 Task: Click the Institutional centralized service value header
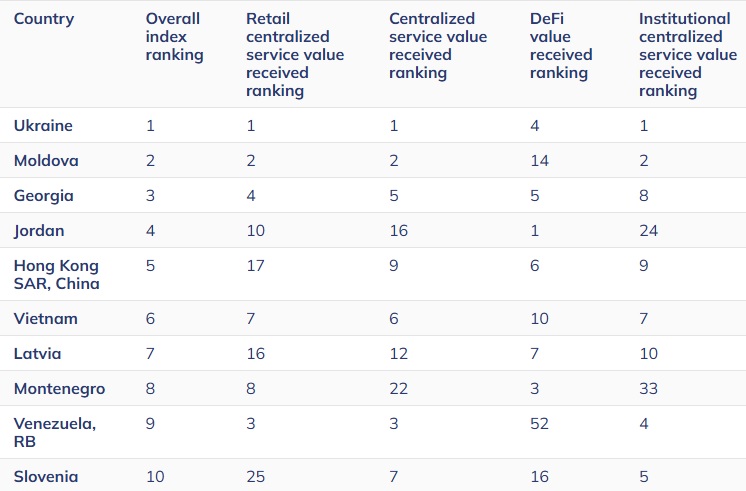tap(686, 55)
